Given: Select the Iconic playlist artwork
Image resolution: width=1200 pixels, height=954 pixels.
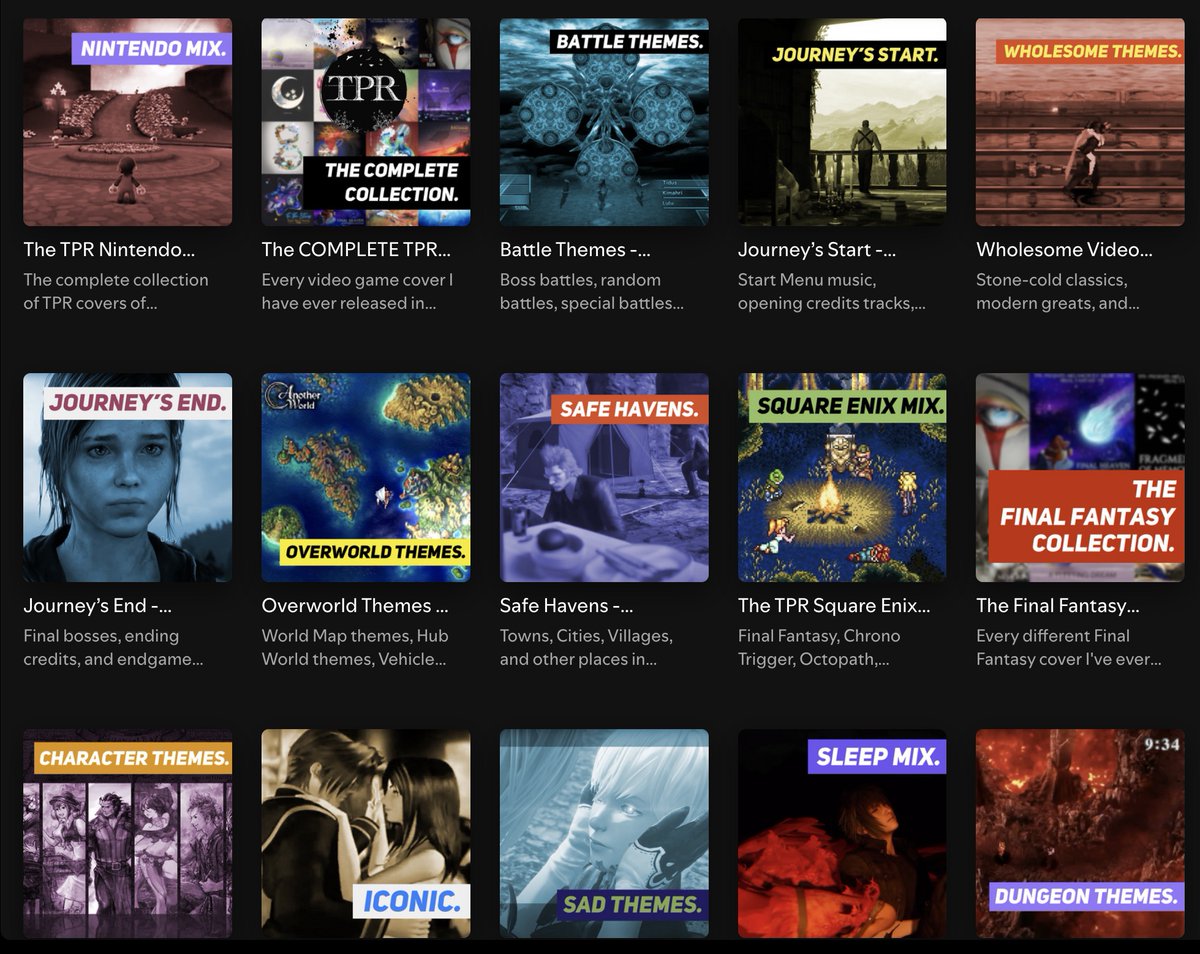Looking at the screenshot, I should pos(365,833).
